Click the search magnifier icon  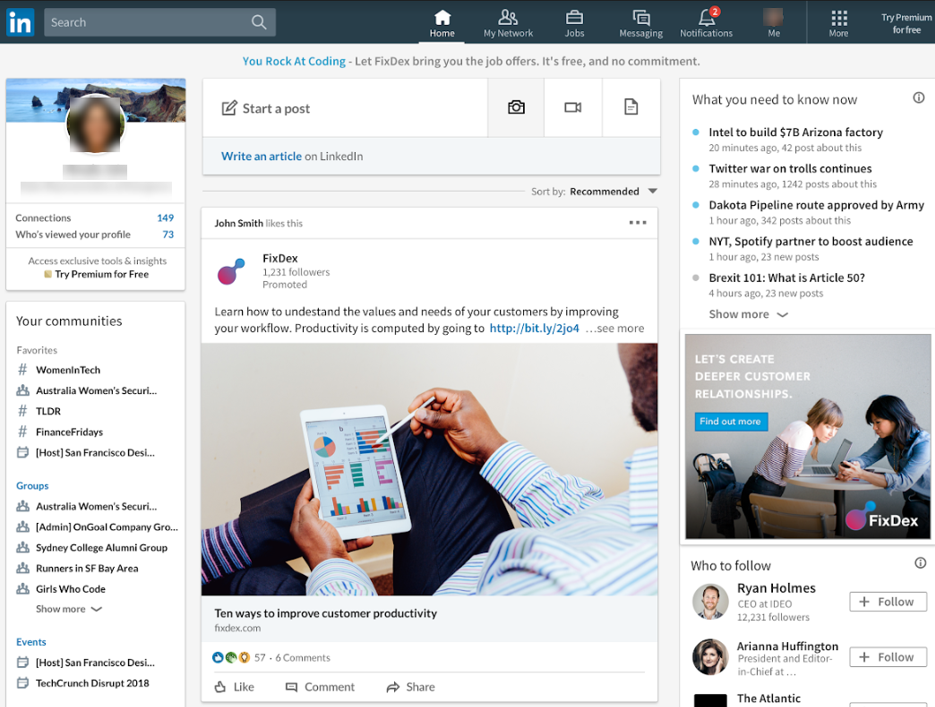[x=258, y=21]
